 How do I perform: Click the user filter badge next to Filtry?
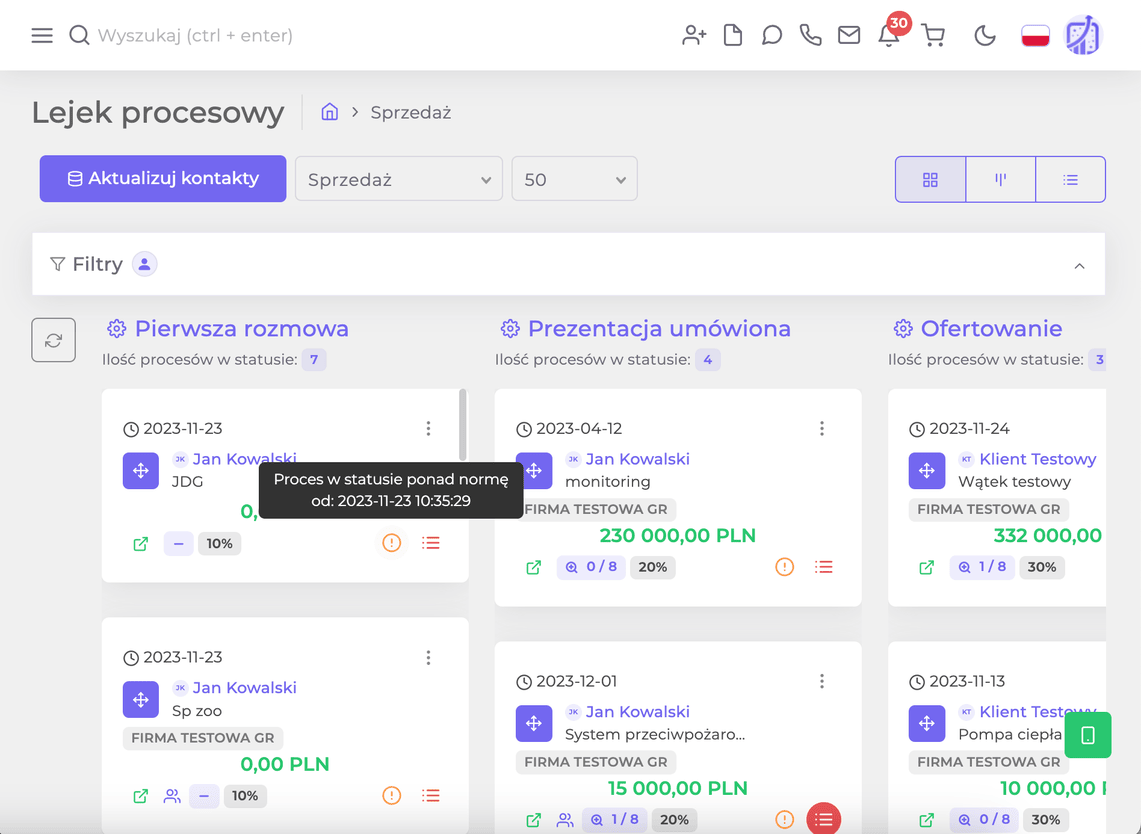click(x=145, y=263)
